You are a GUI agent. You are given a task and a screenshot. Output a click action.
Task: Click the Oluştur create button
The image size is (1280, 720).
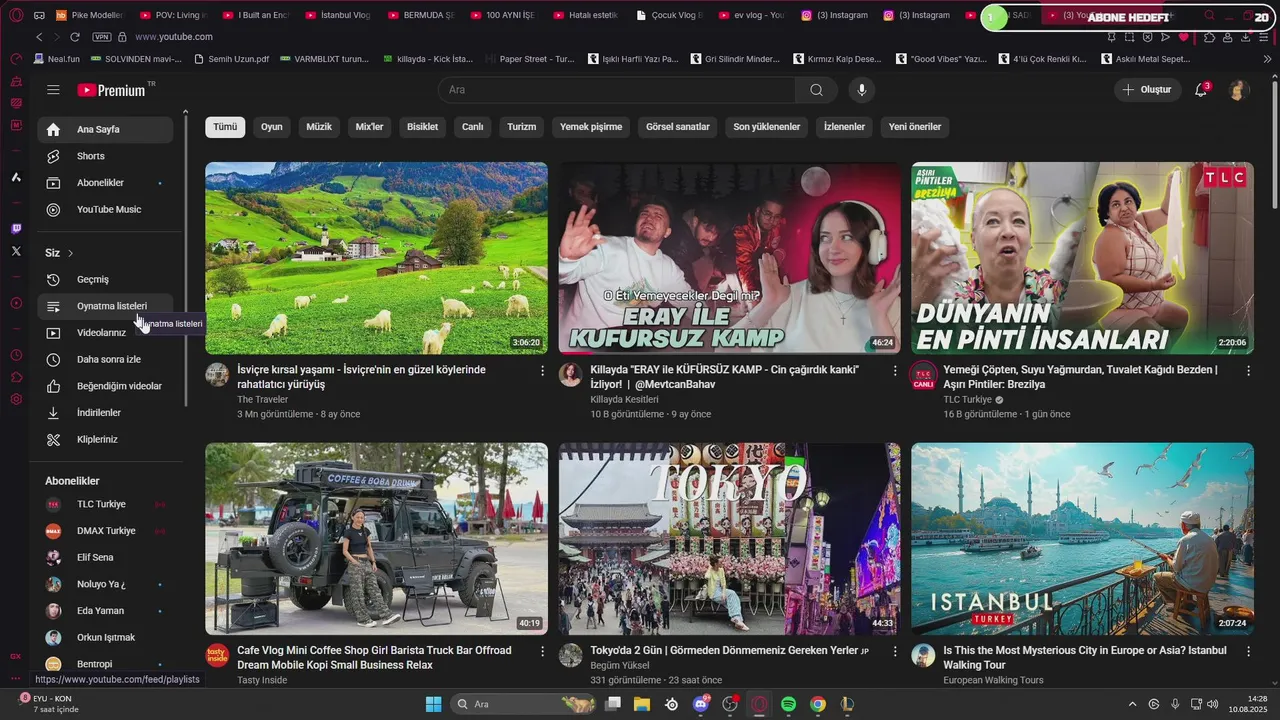[x=1148, y=90]
